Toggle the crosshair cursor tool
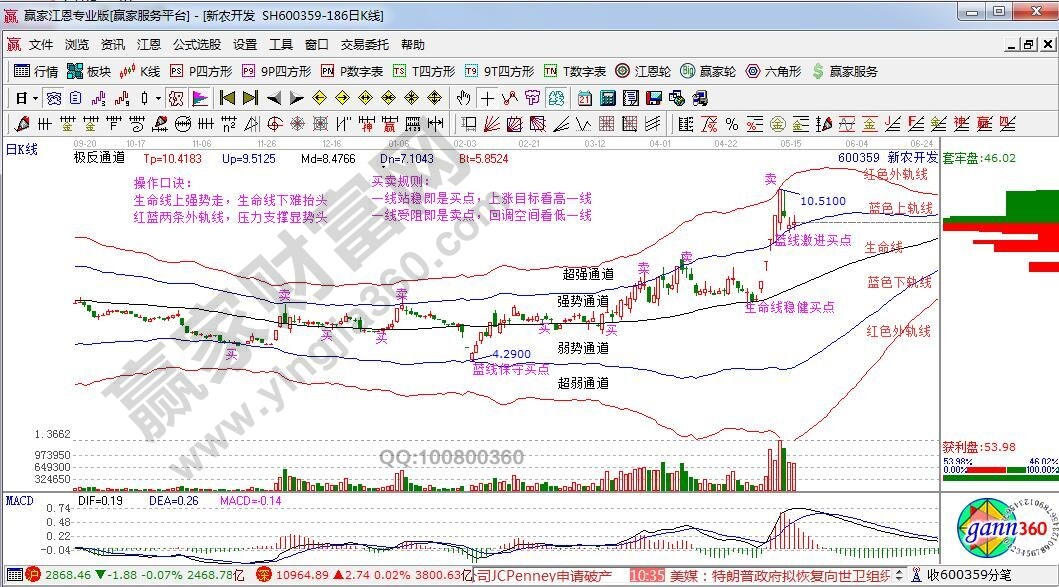Image resolution: width=1059 pixels, height=587 pixels. click(486, 98)
